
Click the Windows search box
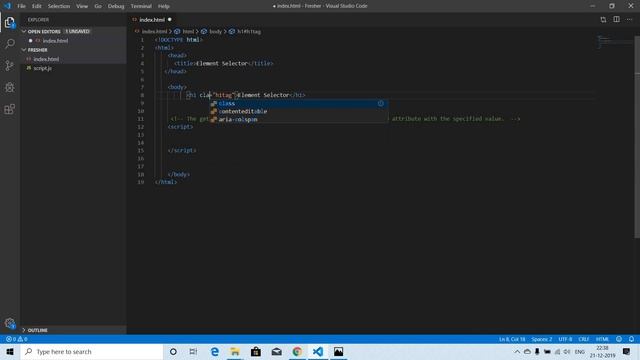point(92,351)
